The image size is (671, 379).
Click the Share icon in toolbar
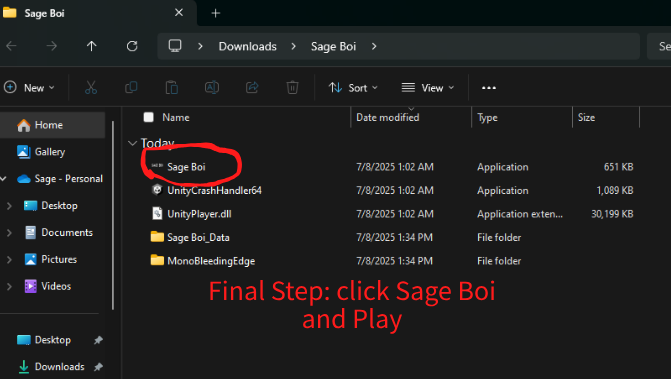coord(252,88)
